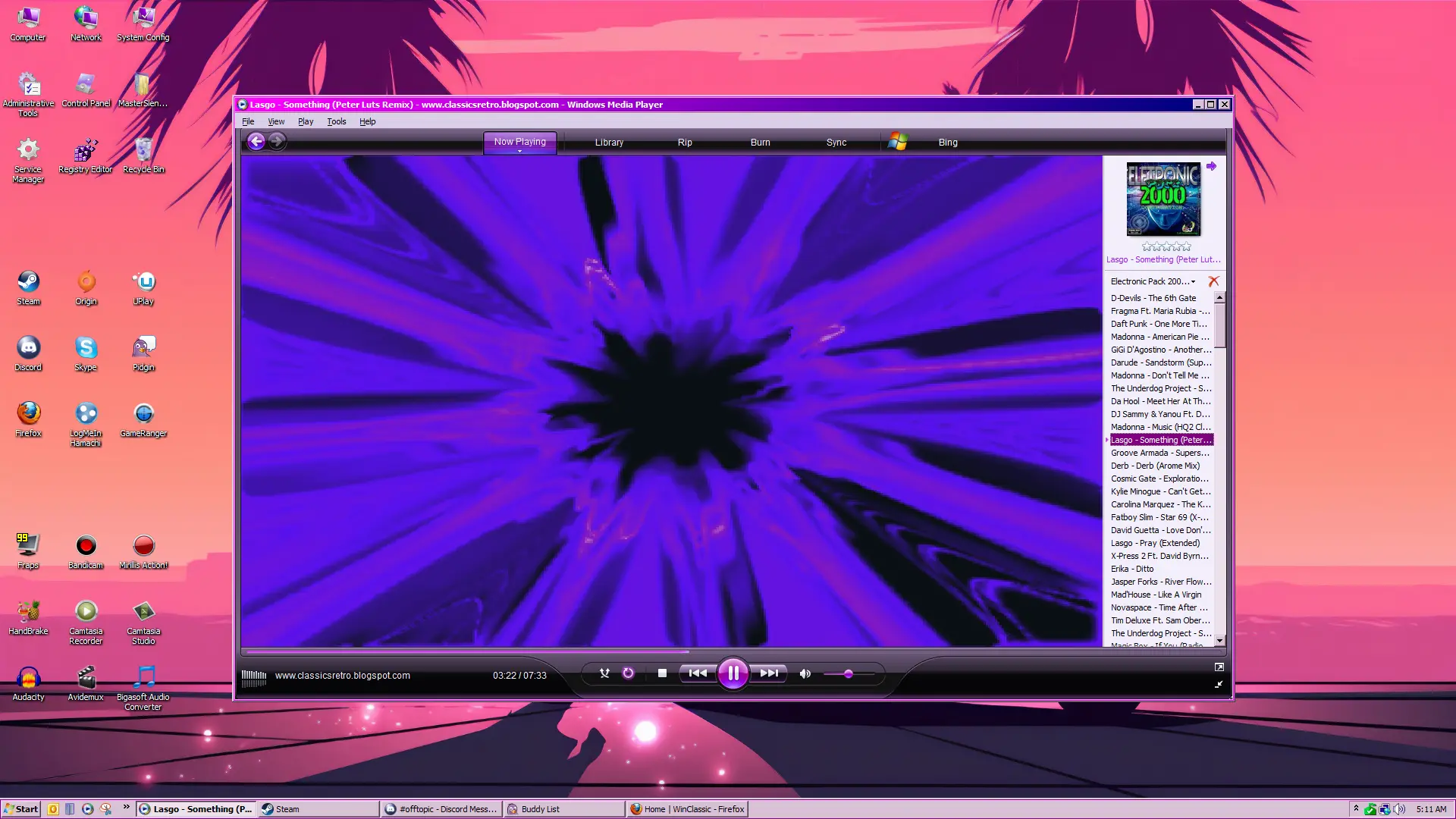Open the Pidgin desktop icon
This screenshot has width=1456, height=819.
click(x=143, y=353)
